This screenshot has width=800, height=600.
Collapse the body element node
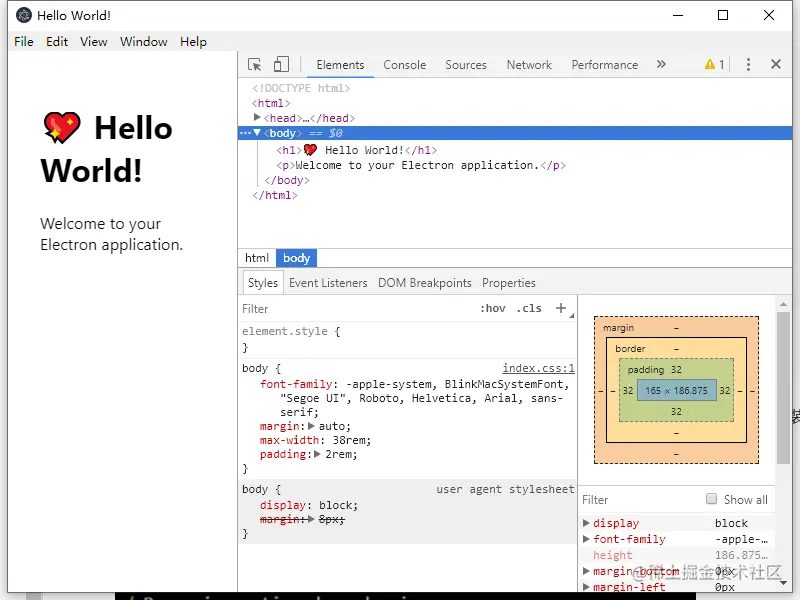pos(257,133)
